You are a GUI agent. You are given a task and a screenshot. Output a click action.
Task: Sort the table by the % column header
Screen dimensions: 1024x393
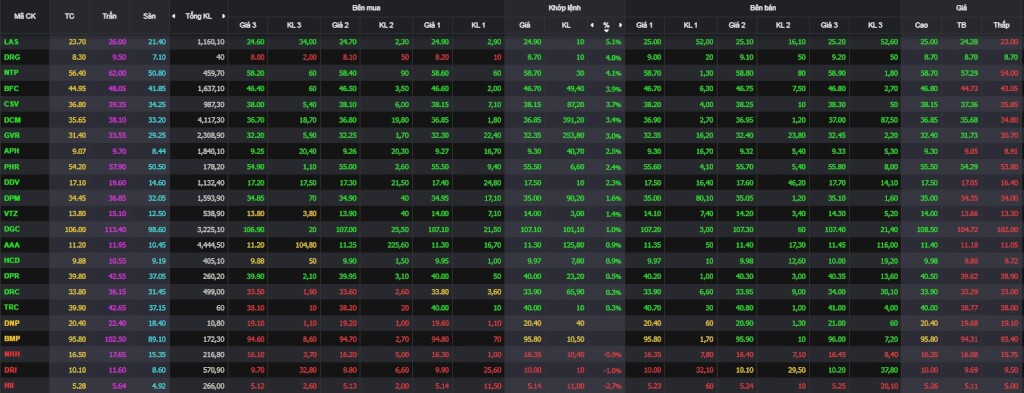point(606,25)
